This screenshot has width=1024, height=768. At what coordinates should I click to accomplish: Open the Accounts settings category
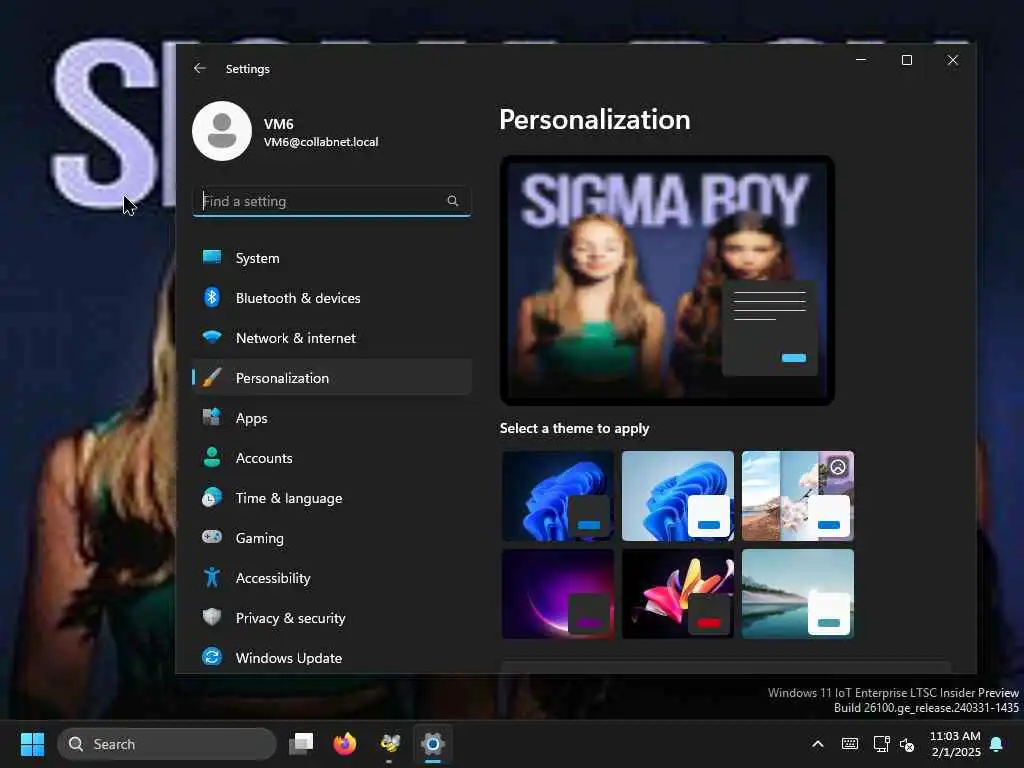[332, 458]
